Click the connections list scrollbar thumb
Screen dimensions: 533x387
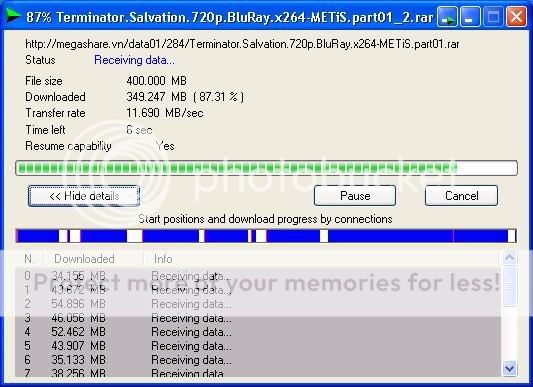[509, 287]
